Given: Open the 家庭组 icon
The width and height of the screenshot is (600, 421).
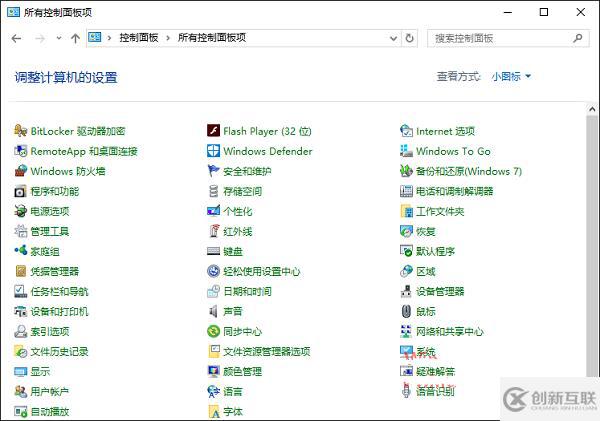Looking at the screenshot, I should click(20, 251).
